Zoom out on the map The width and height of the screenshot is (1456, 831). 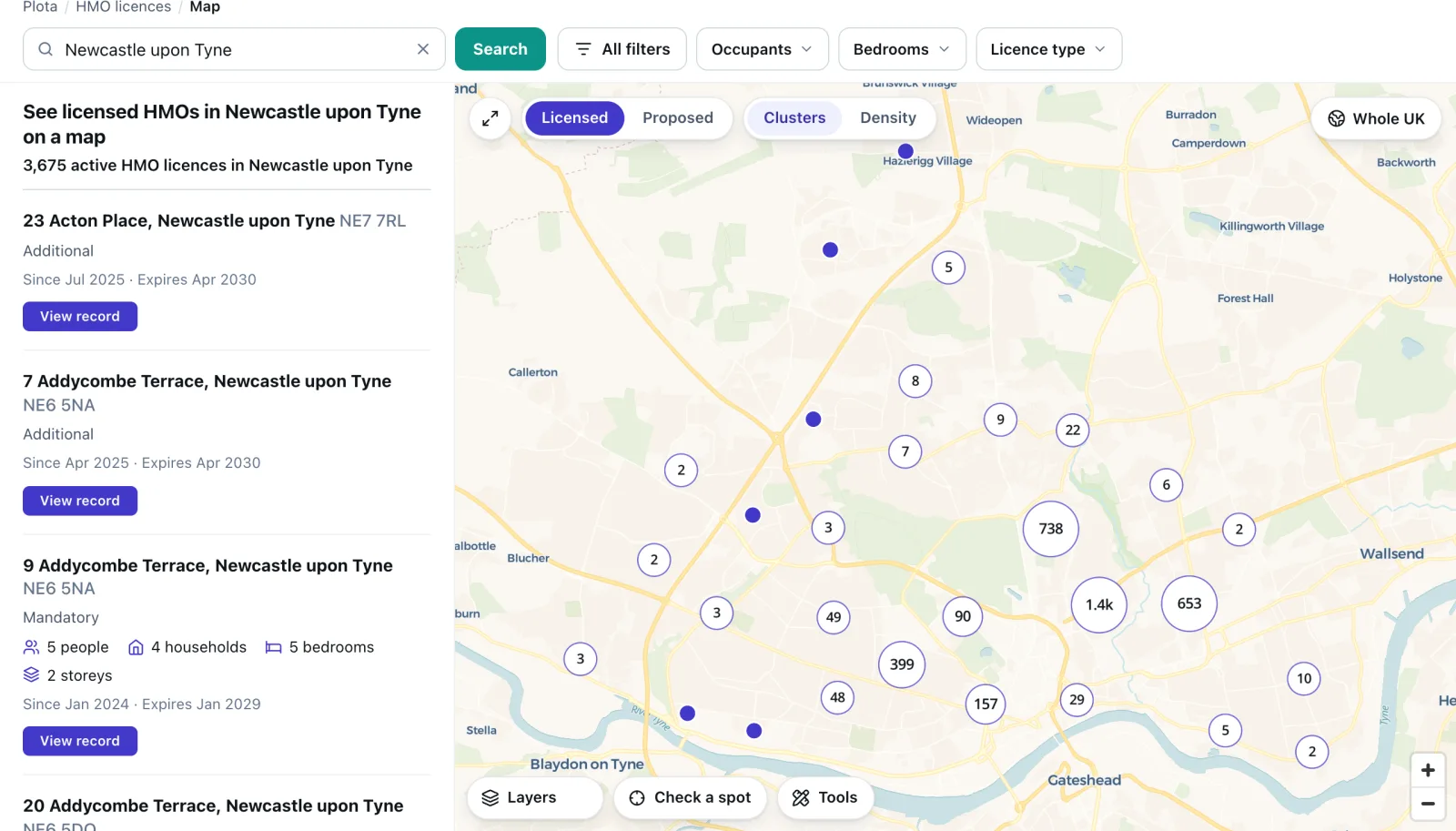[1428, 804]
